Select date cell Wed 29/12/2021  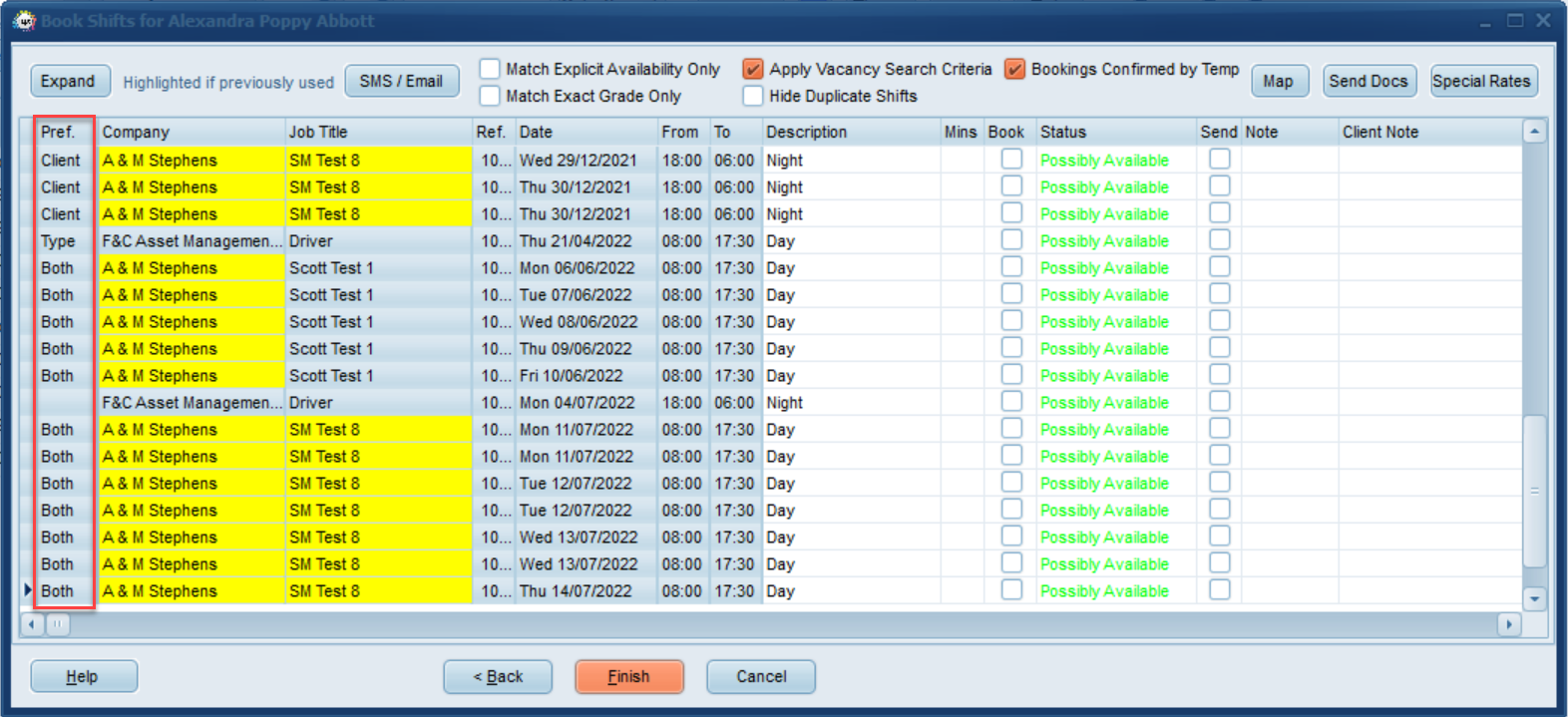pos(587,161)
